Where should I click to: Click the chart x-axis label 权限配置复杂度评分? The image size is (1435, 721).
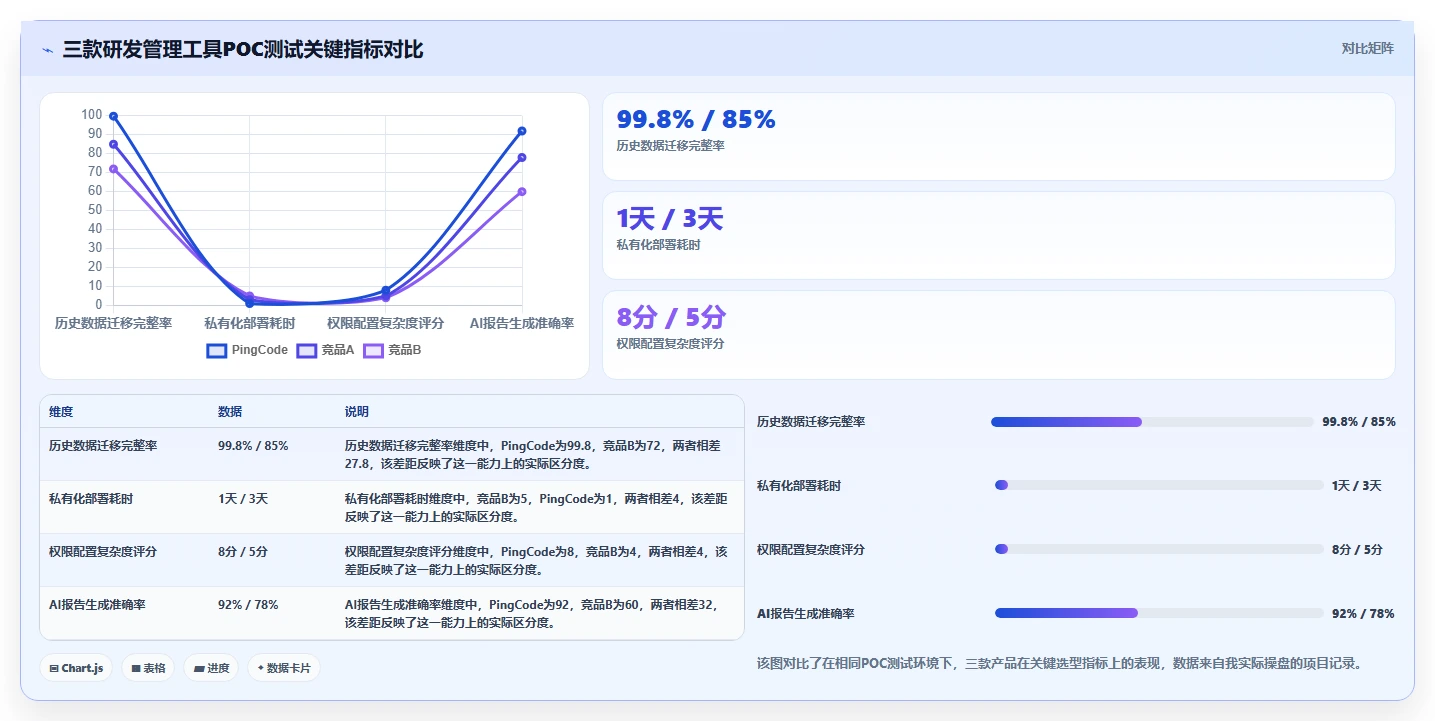click(385, 323)
